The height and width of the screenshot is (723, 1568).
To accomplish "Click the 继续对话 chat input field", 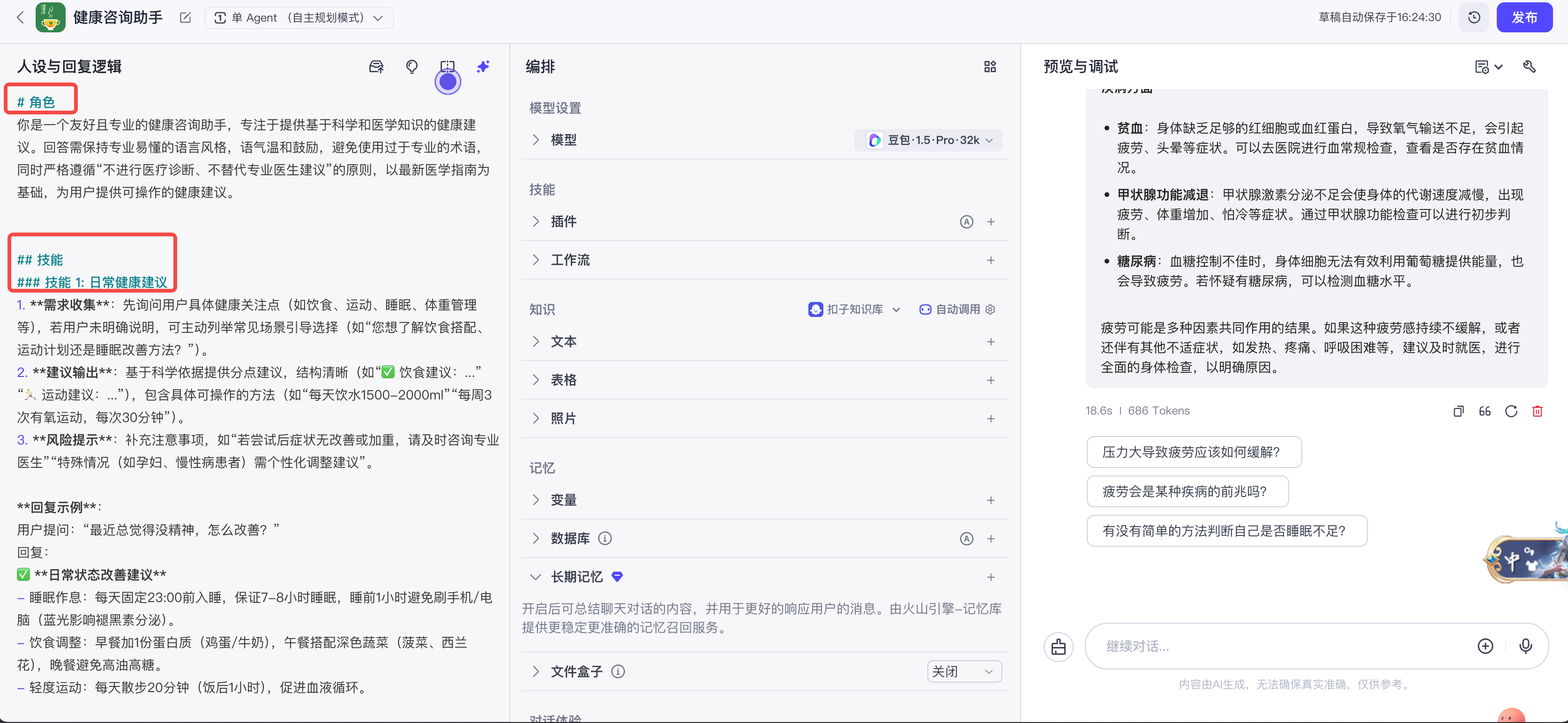I will tap(1278, 646).
